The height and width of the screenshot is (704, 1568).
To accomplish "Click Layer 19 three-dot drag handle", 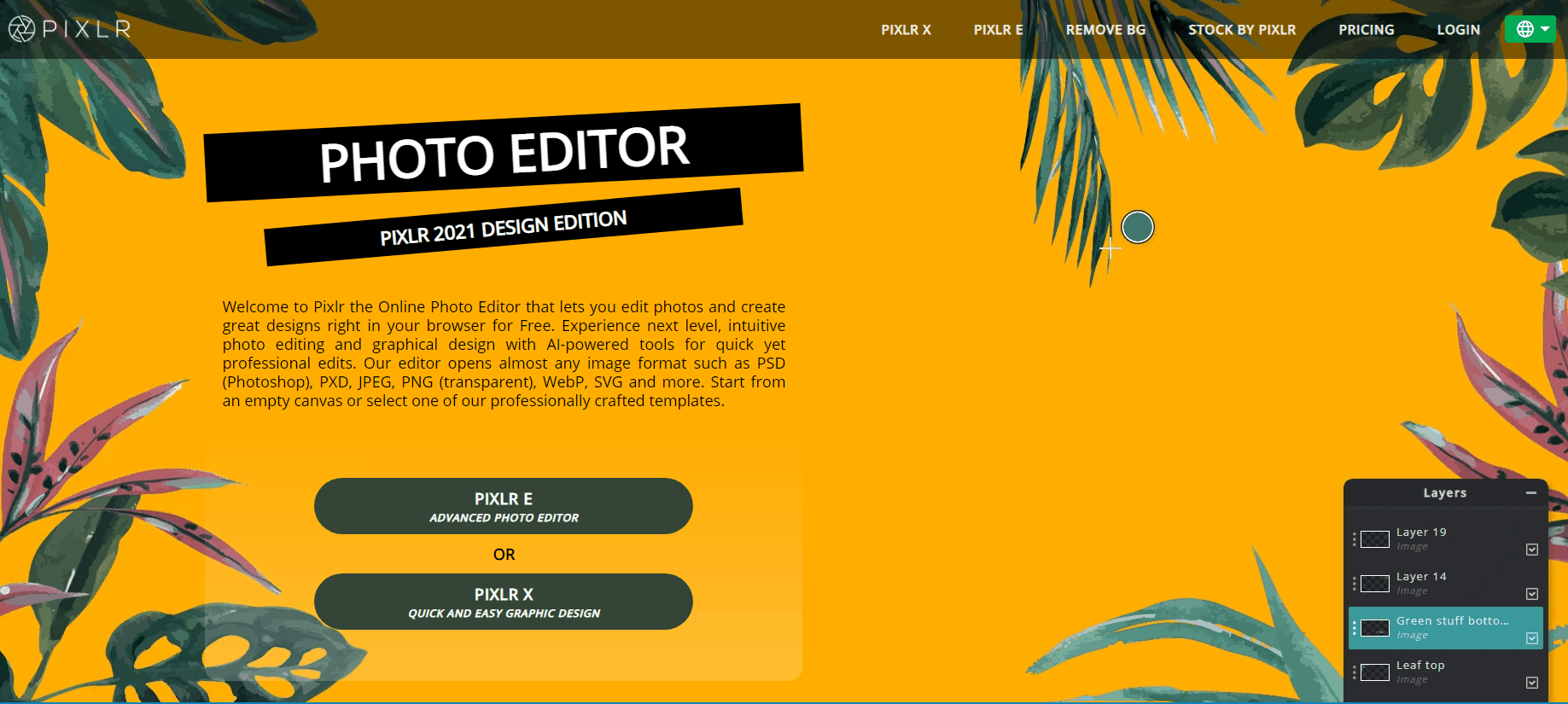I will click(1354, 539).
